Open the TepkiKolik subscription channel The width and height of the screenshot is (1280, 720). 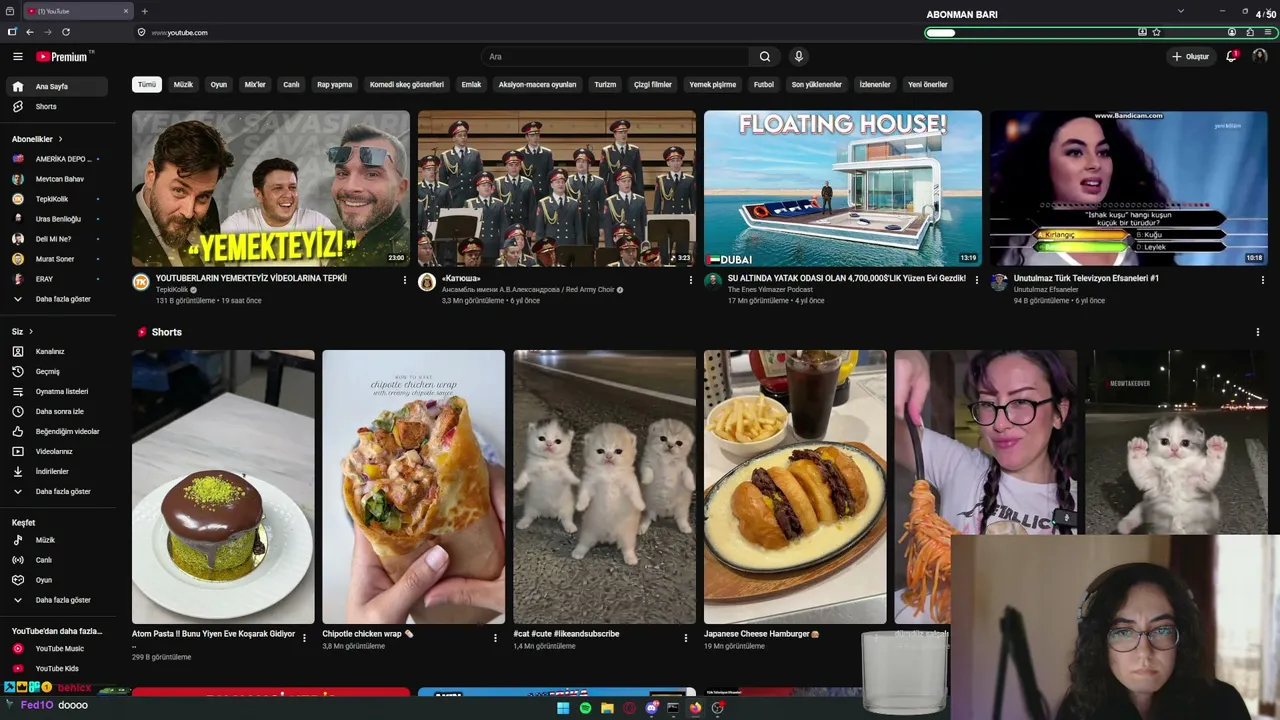pos(56,199)
